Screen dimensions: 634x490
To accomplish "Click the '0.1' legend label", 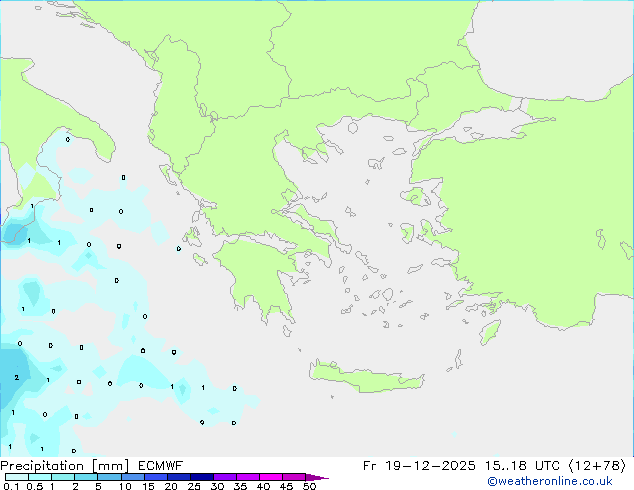I will click(x=11, y=486).
